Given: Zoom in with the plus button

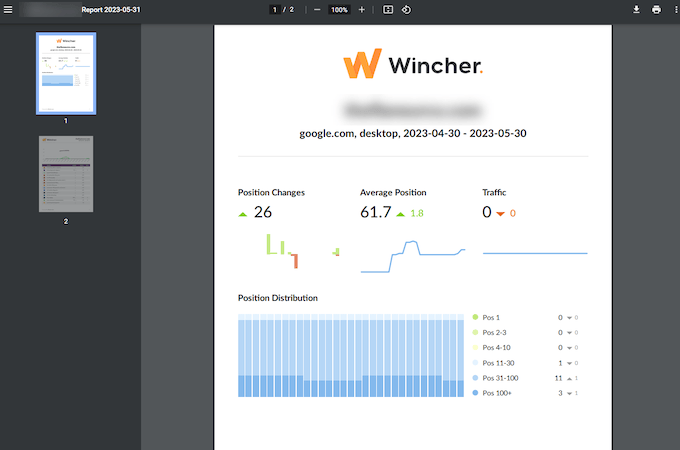Looking at the screenshot, I should pyautogui.click(x=362, y=10).
